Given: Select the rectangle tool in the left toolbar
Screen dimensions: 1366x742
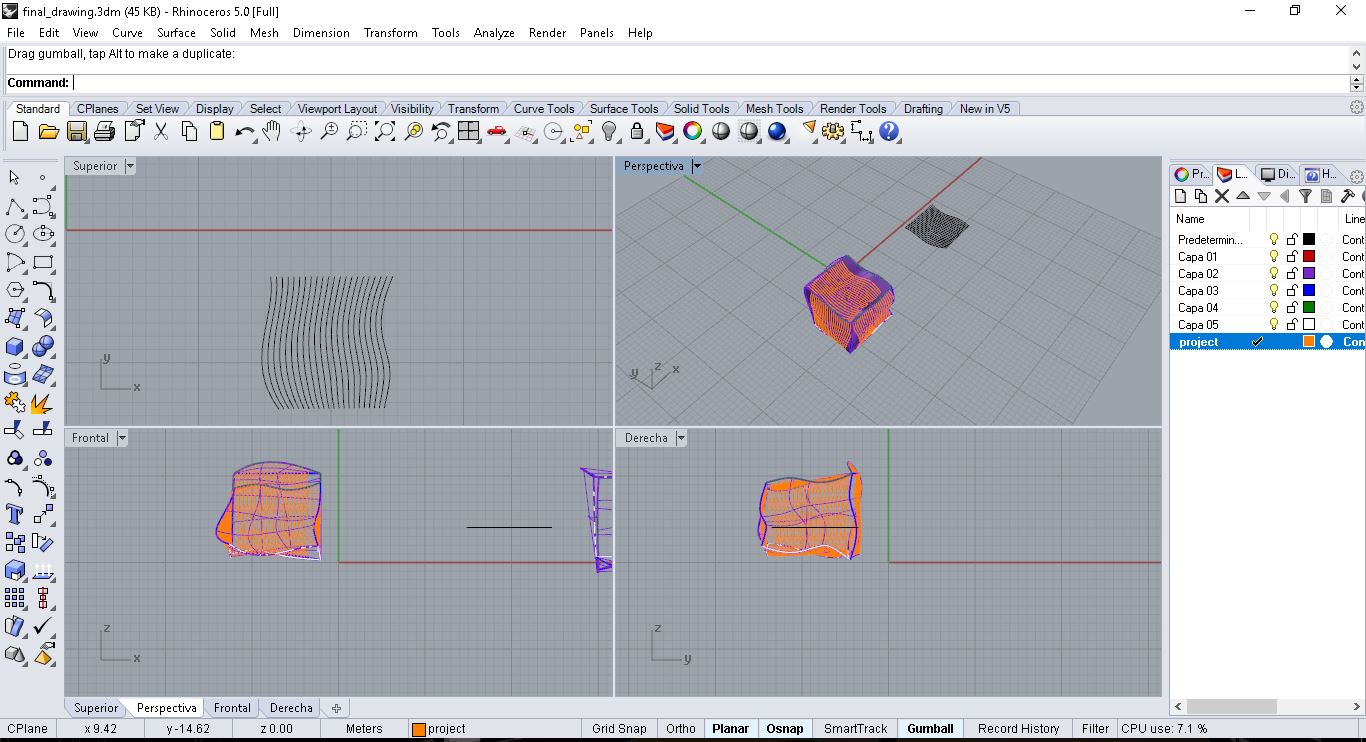Looking at the screenshot, I should click(43, 262).
